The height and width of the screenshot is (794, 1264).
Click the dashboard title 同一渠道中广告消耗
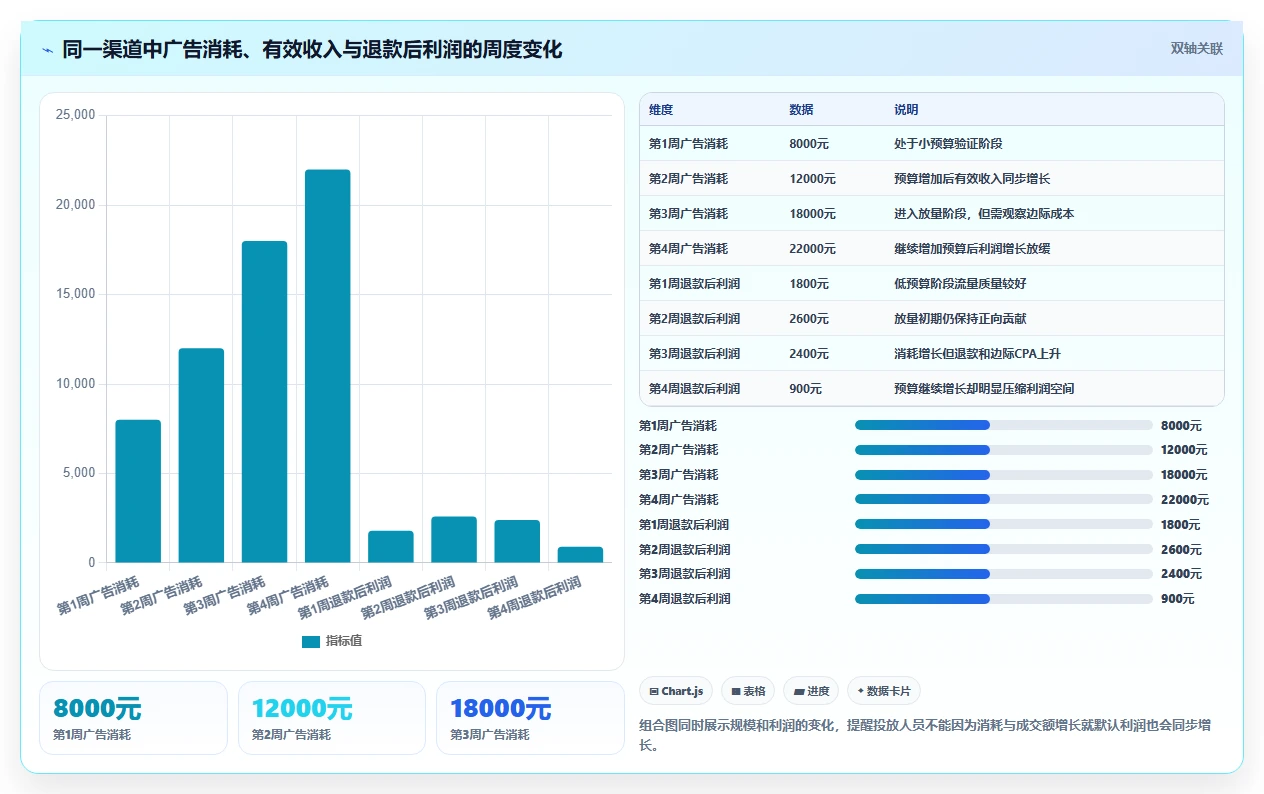[x=312, y=49]
